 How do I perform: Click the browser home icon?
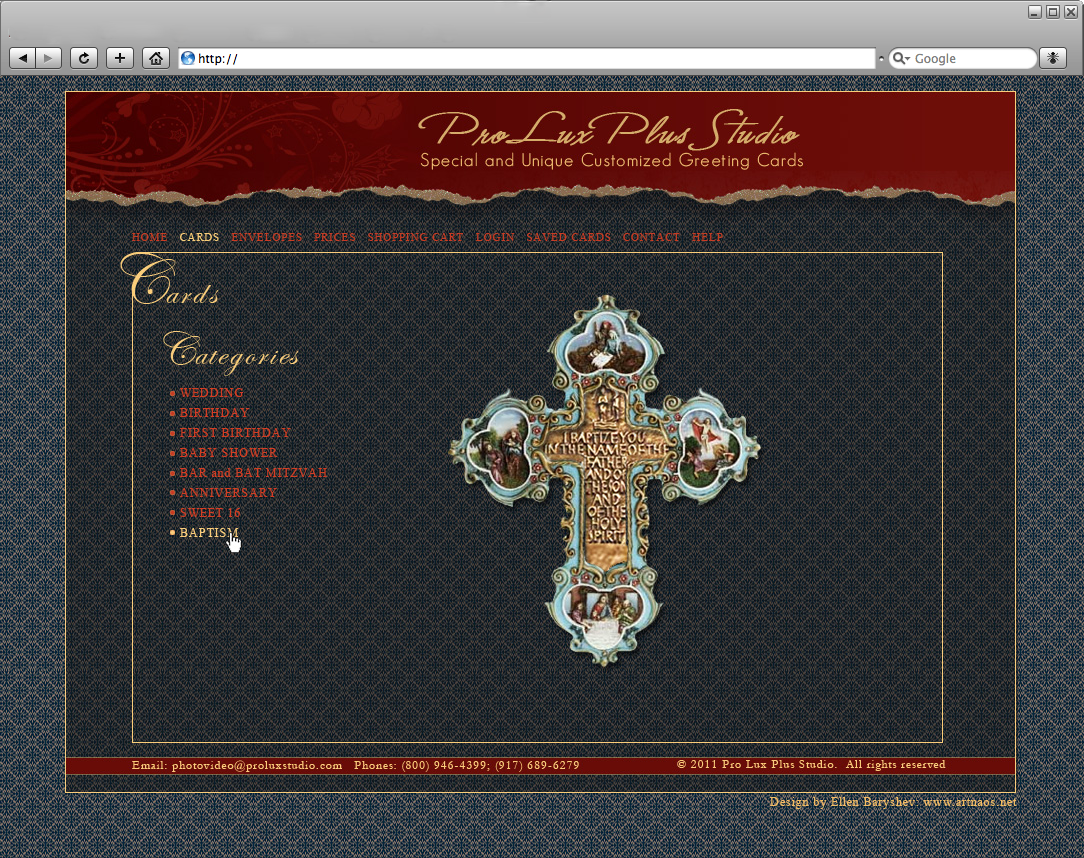pyautogui.click(x=155, y=57)
